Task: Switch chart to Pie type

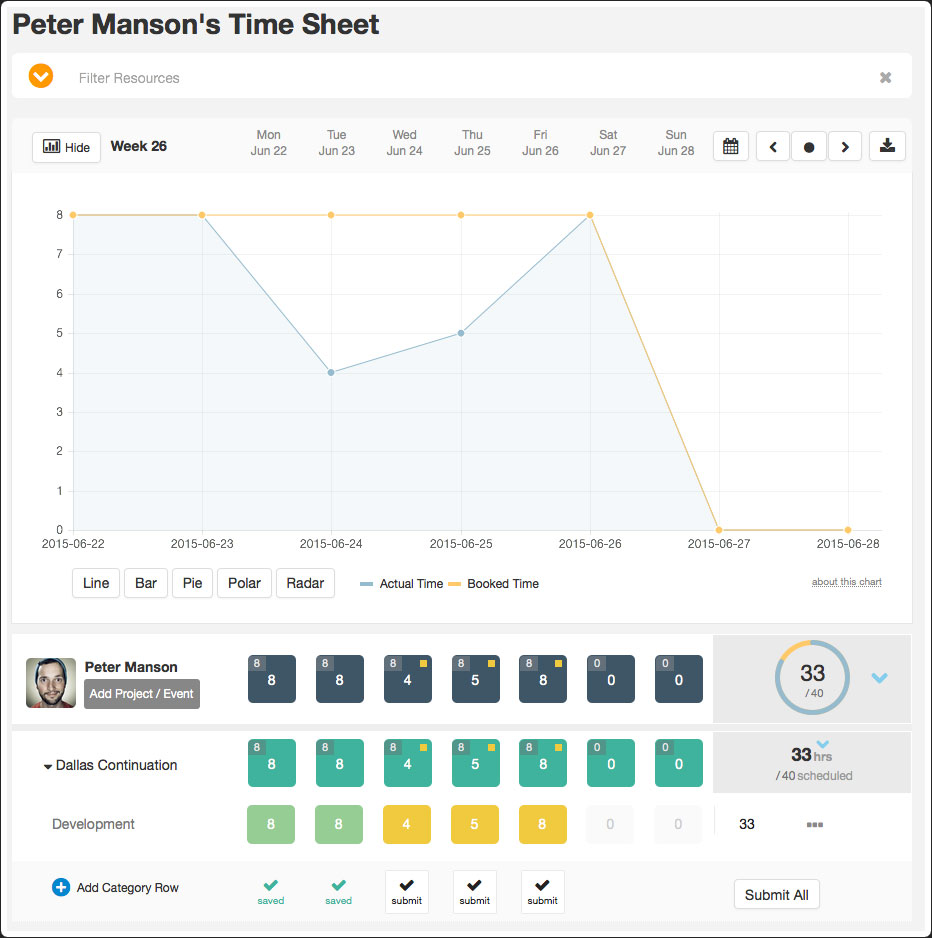Action: [x=192, y=583]
